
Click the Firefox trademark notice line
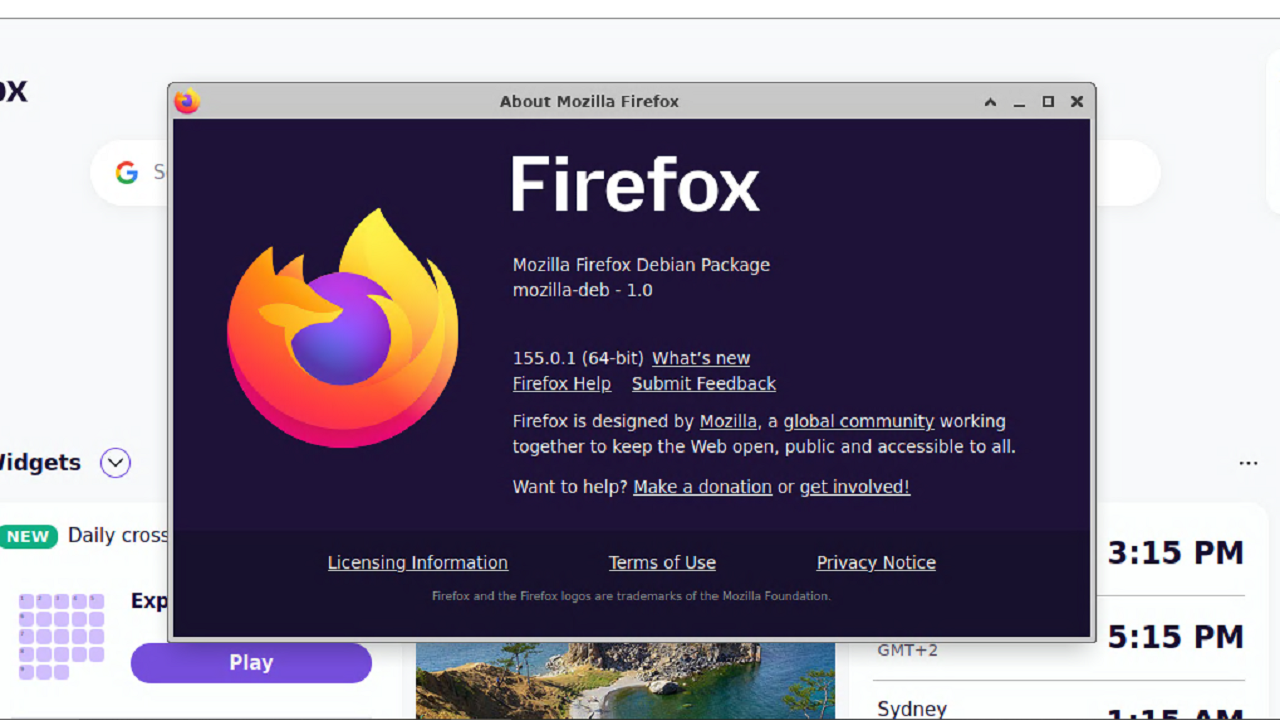631,596
